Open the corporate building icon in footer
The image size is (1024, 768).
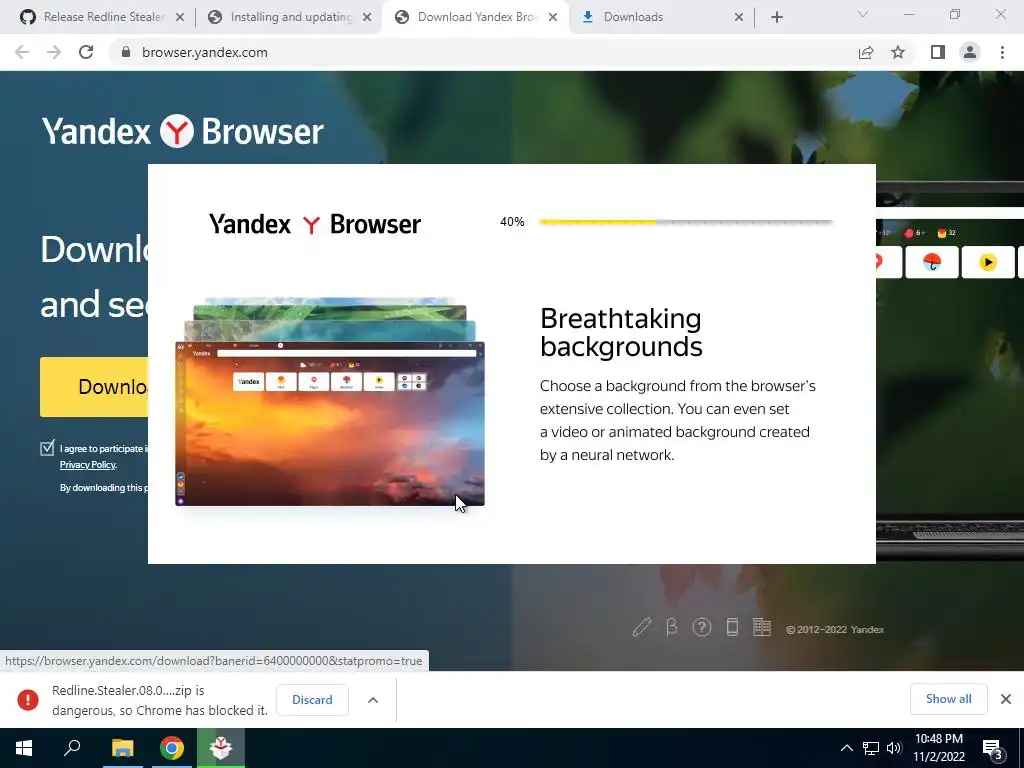click(761, 628)
